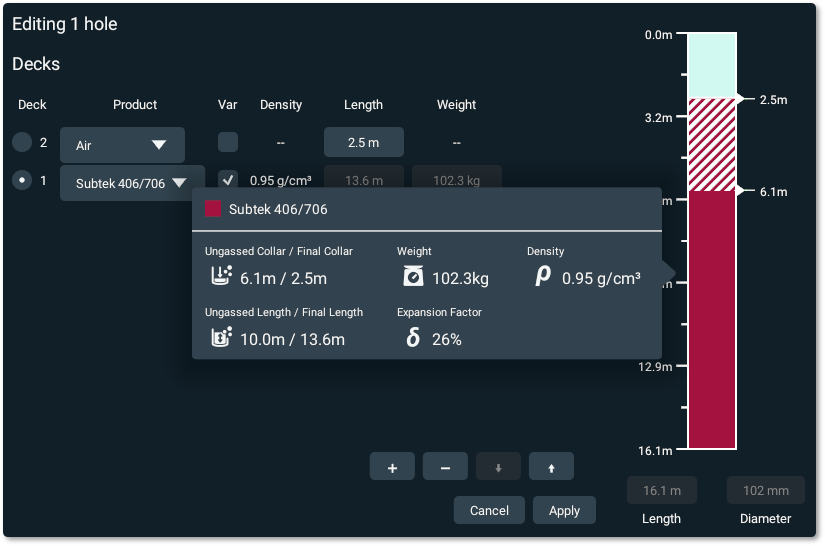Add a new deck with plus button

tap(392, 467)
